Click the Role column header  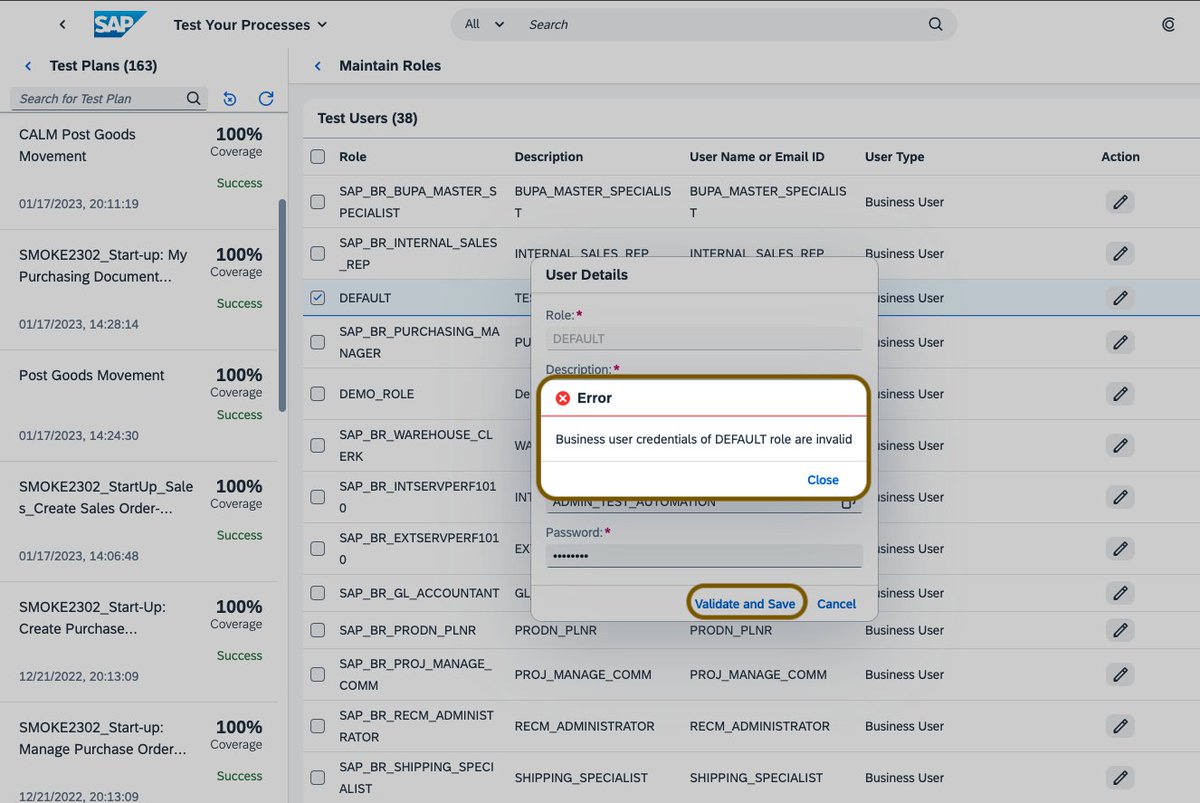click(353, 157)
